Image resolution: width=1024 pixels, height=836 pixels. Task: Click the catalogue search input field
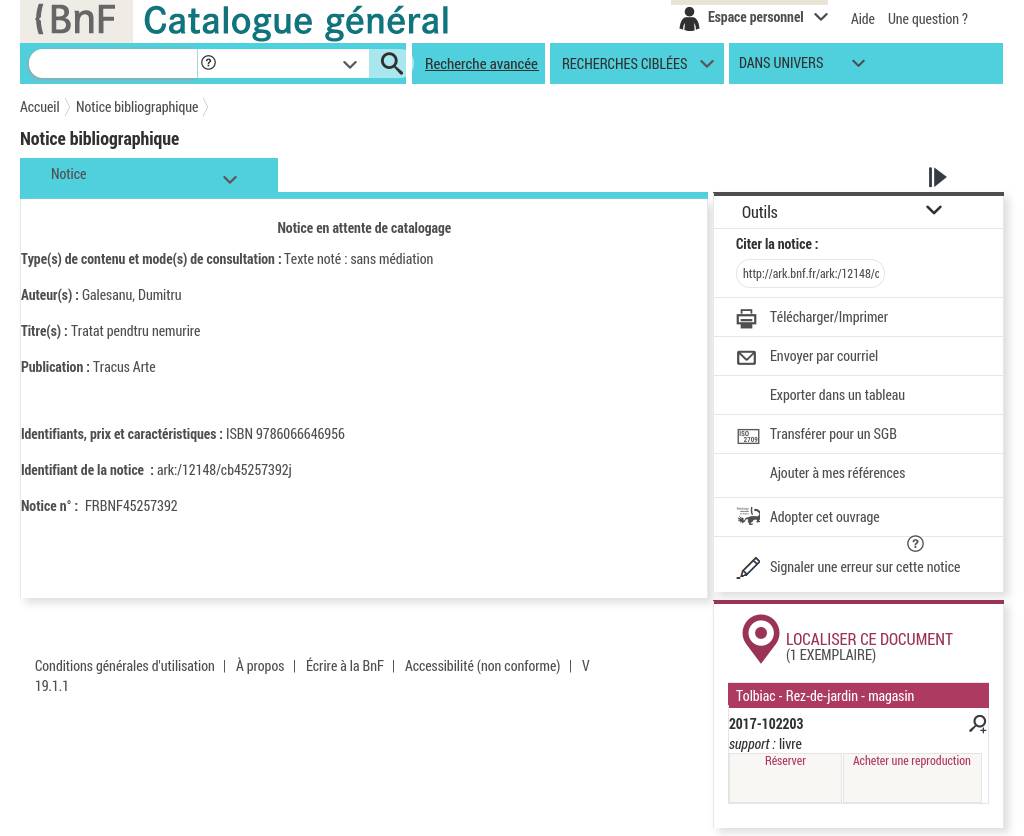click(x=112, y=64)
